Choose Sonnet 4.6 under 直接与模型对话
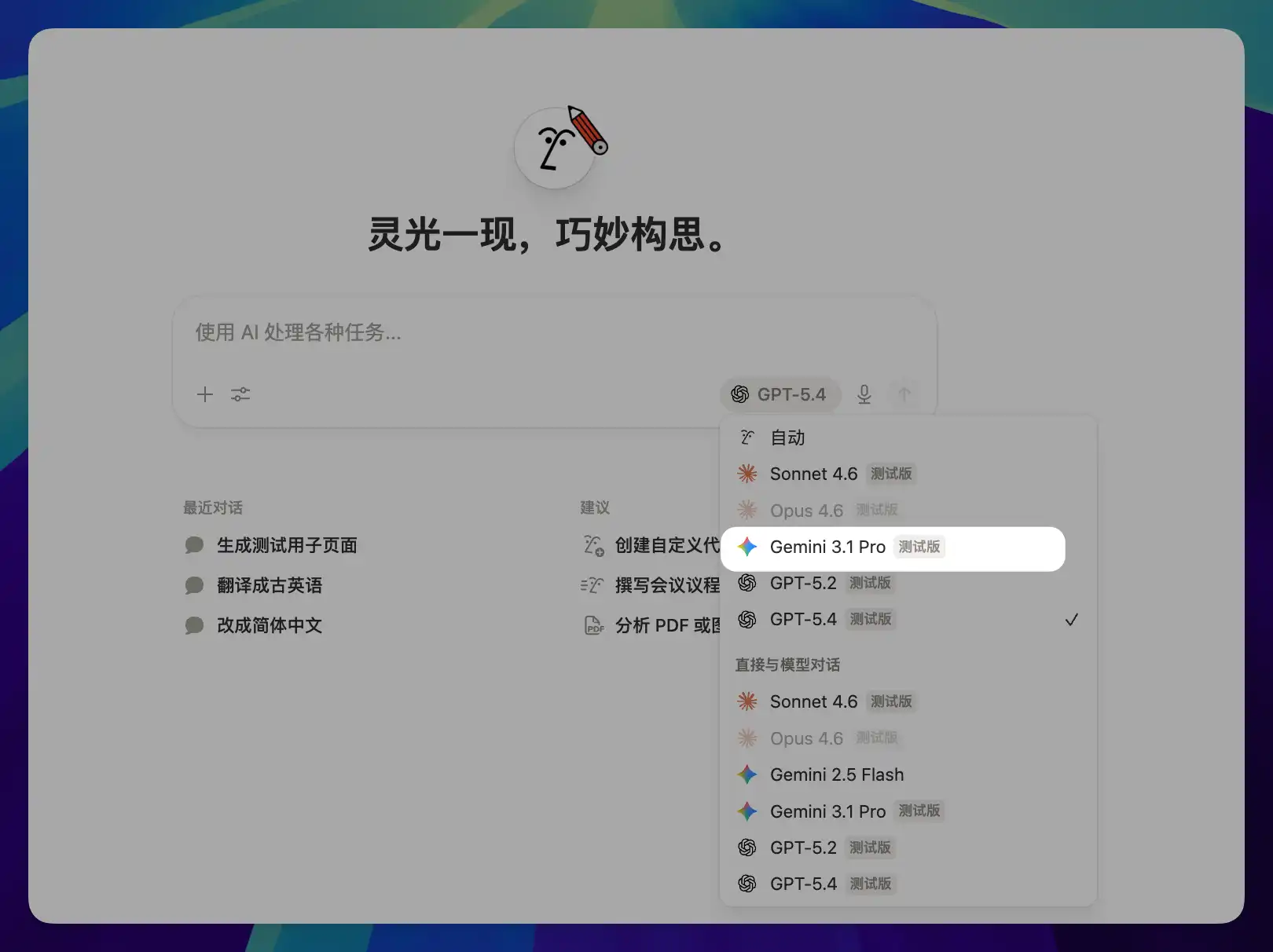This screenshot has height=952, width=1273. (813, 702)
